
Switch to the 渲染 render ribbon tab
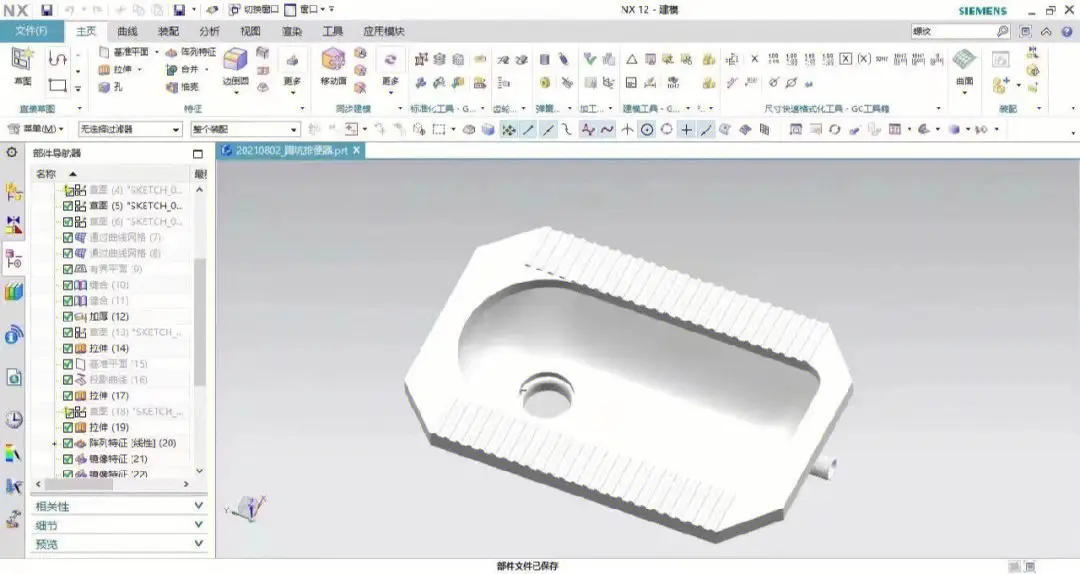click(x=292, y=31)
